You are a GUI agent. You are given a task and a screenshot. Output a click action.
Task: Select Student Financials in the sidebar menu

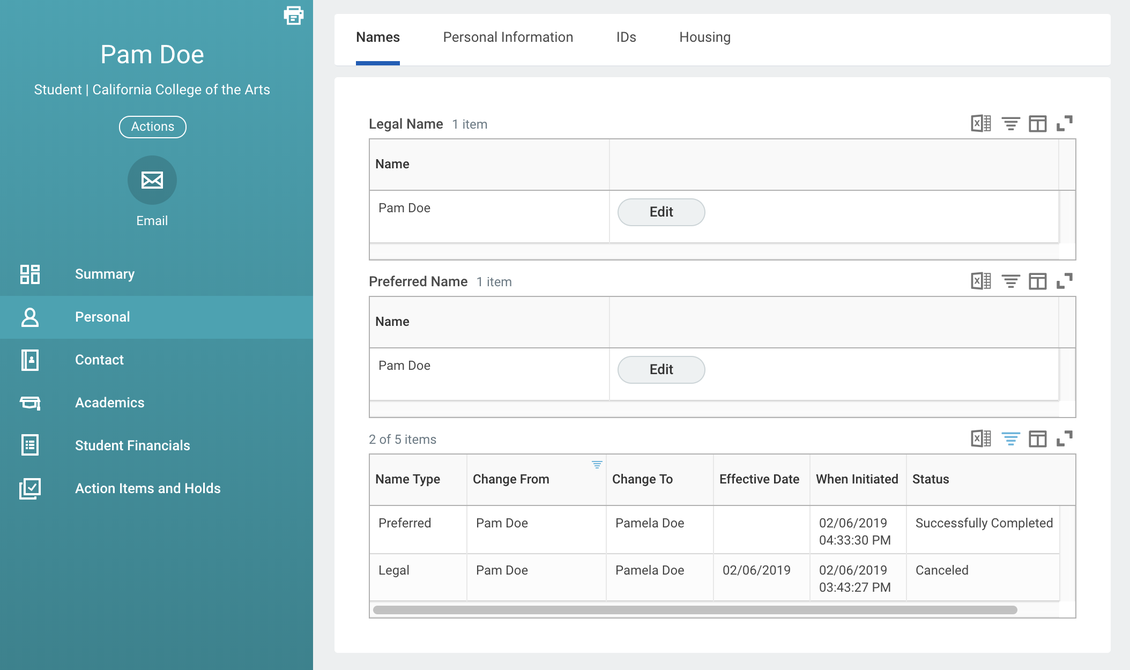pos(156,445)
